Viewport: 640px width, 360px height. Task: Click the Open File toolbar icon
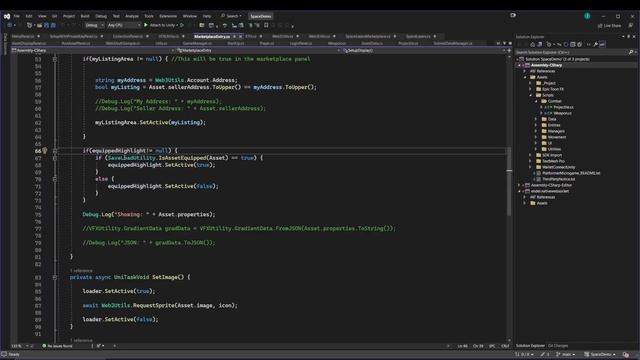click(40, 25)
